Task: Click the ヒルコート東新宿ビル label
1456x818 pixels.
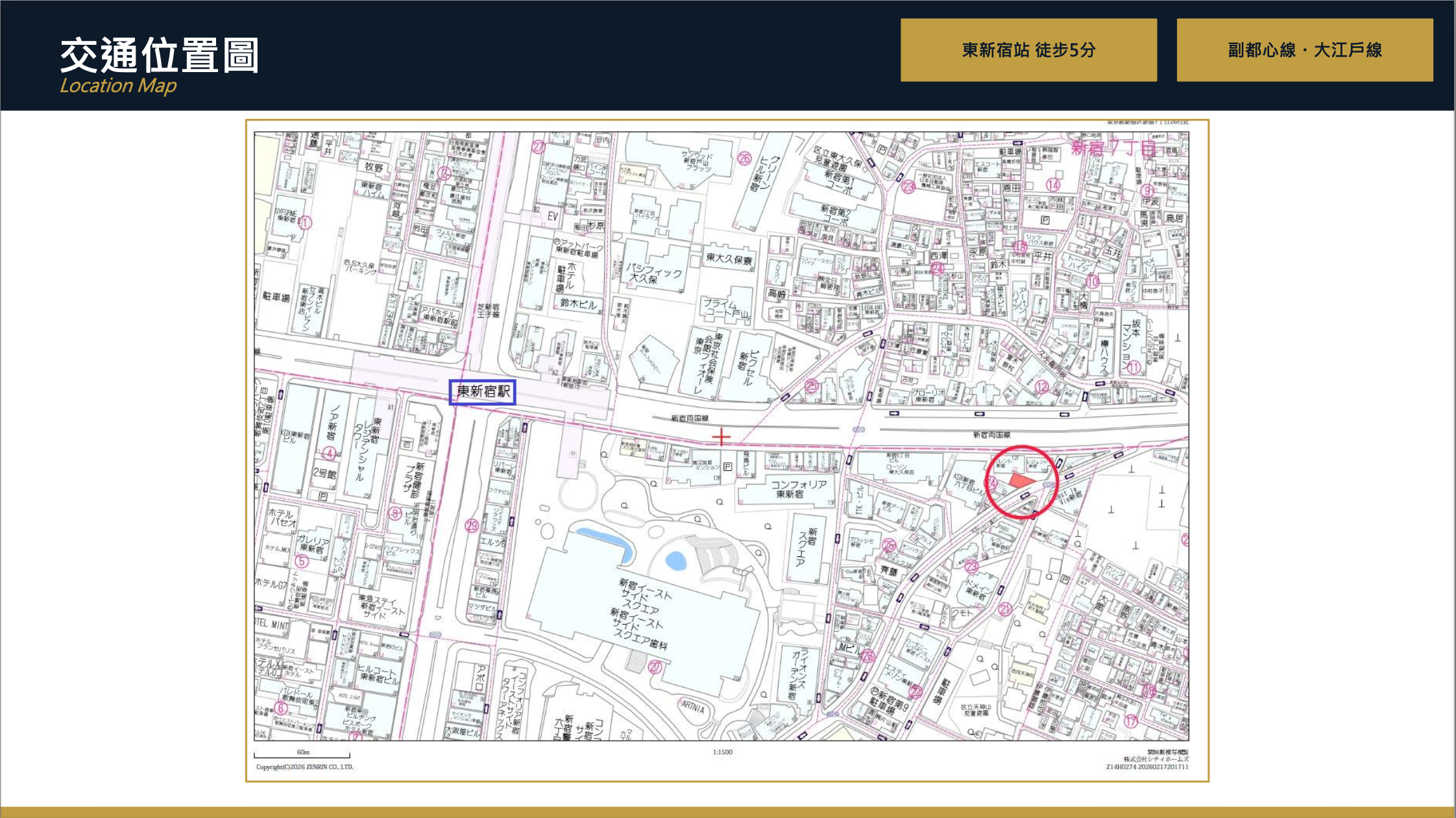Action: pos(378,673)
